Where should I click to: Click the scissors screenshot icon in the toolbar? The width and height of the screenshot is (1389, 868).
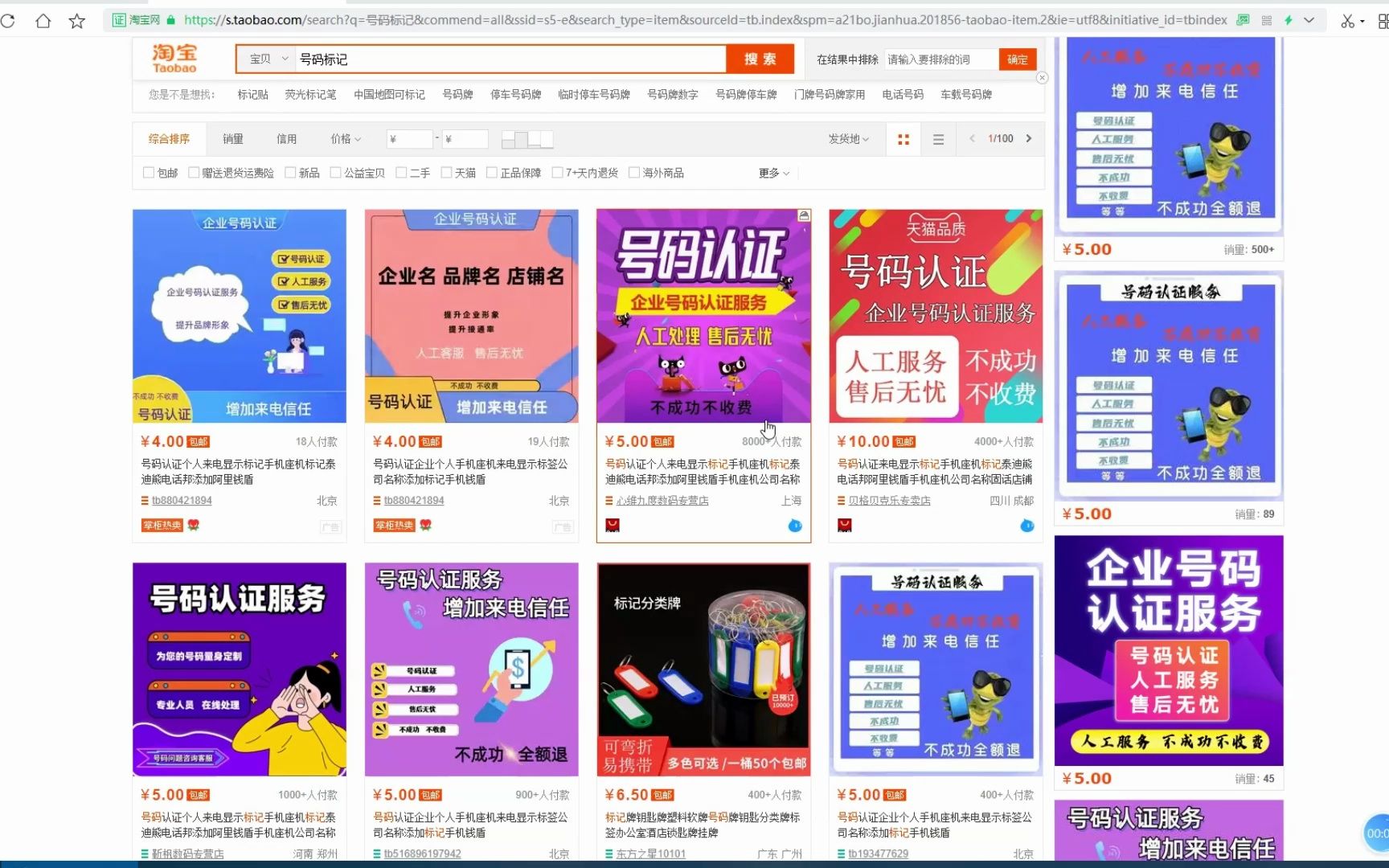click(x=1352, y=20)
